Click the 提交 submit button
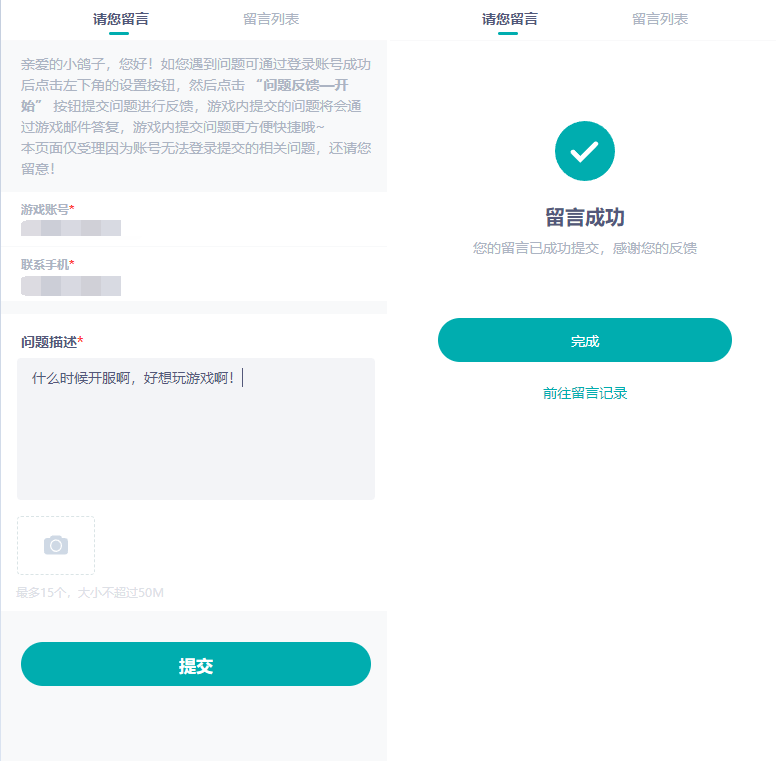776x761 pixels. pyautogui.click(x=196, y=664)
